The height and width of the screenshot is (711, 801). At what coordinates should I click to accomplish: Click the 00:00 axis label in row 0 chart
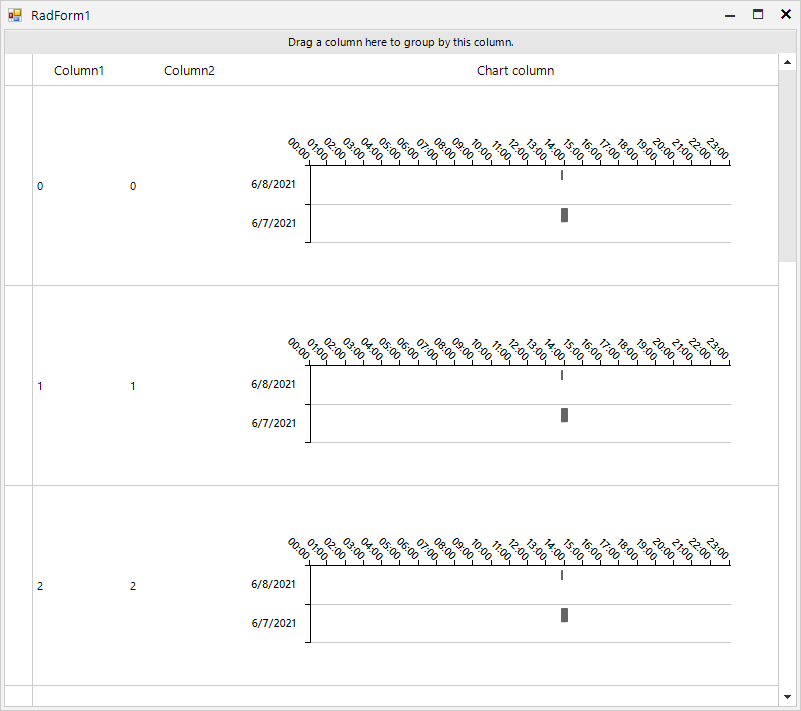tap(299, 149)
